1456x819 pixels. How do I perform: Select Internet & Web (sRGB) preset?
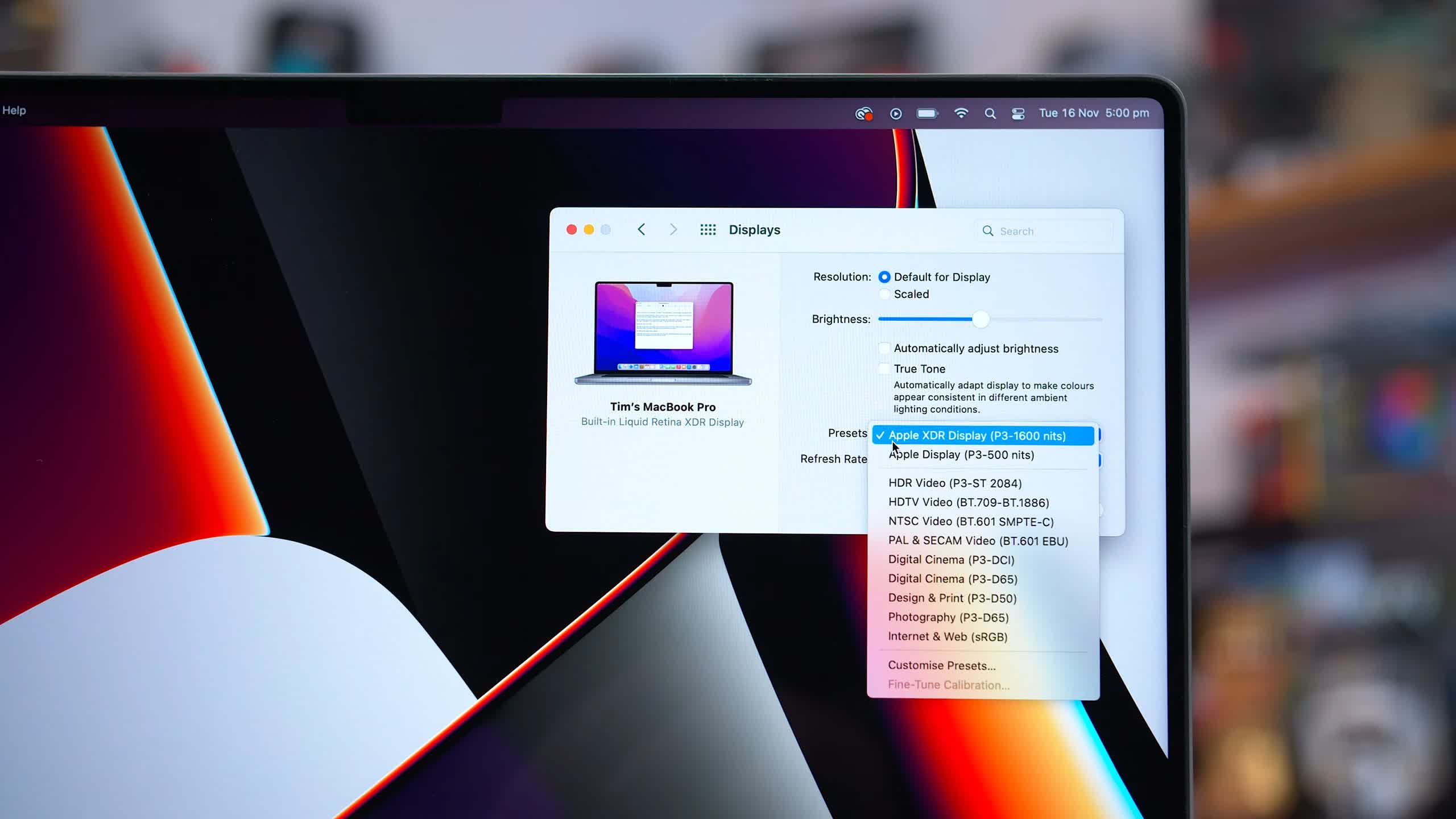pos(948,636)
